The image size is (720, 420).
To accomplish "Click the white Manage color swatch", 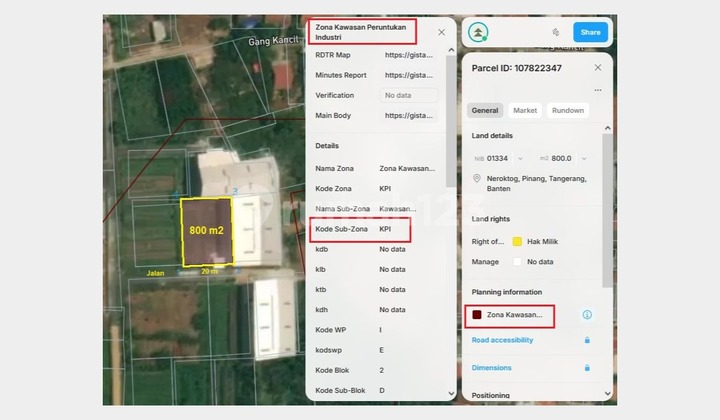I will tap(517, 262).
